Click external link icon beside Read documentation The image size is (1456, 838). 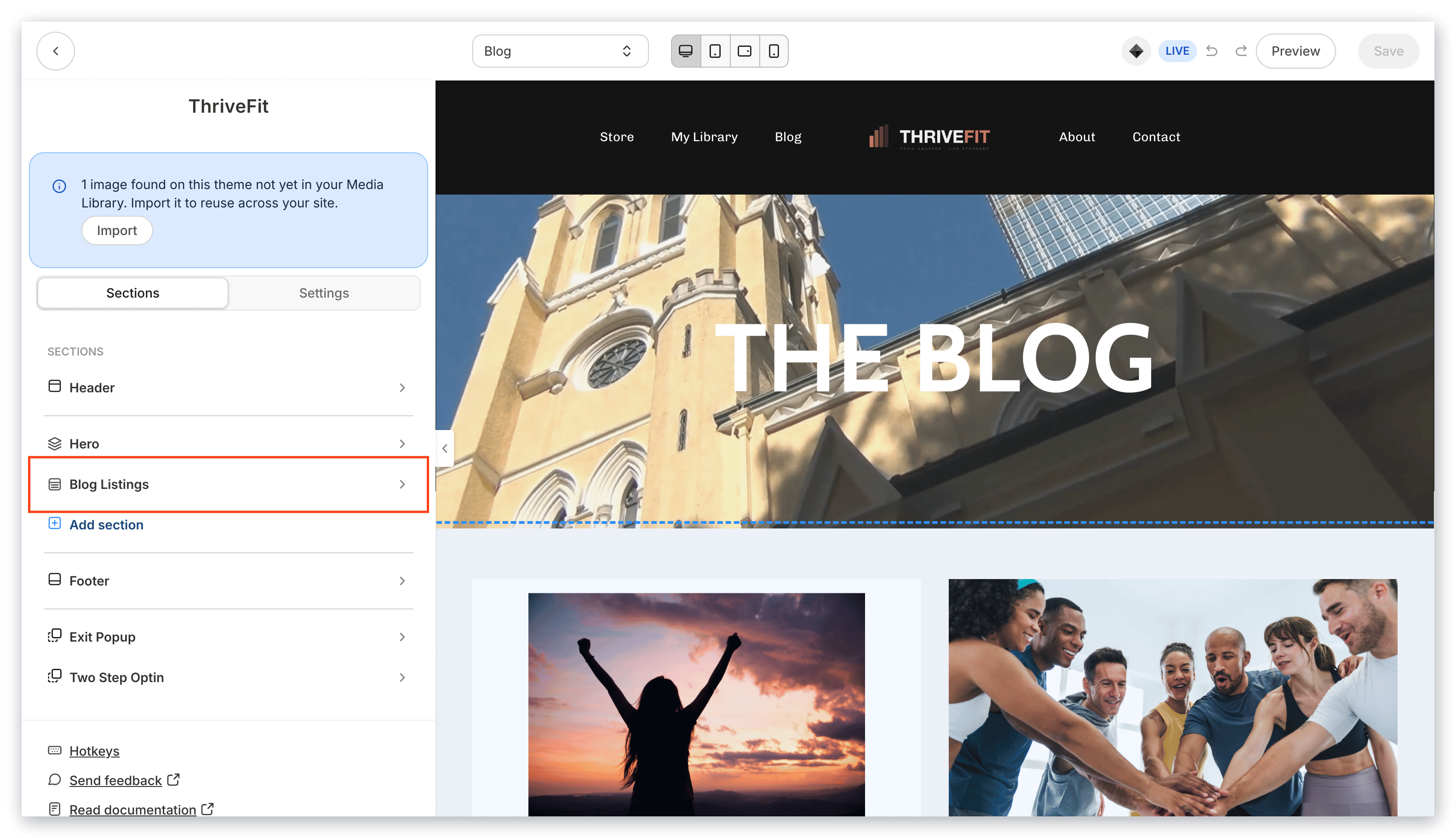coord(208,809)
